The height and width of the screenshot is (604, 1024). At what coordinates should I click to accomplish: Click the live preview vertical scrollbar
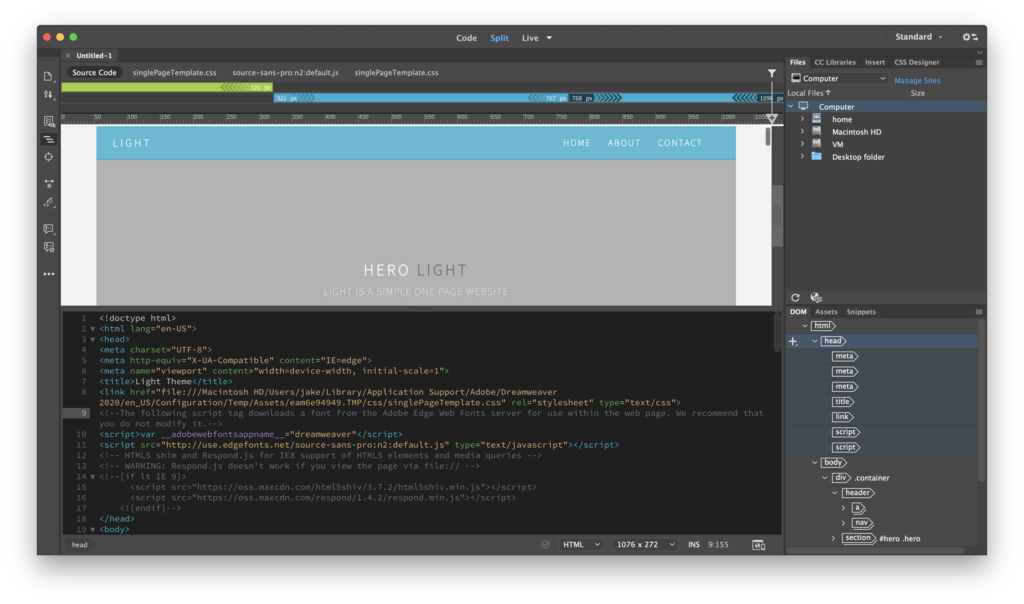click(767, 136)
